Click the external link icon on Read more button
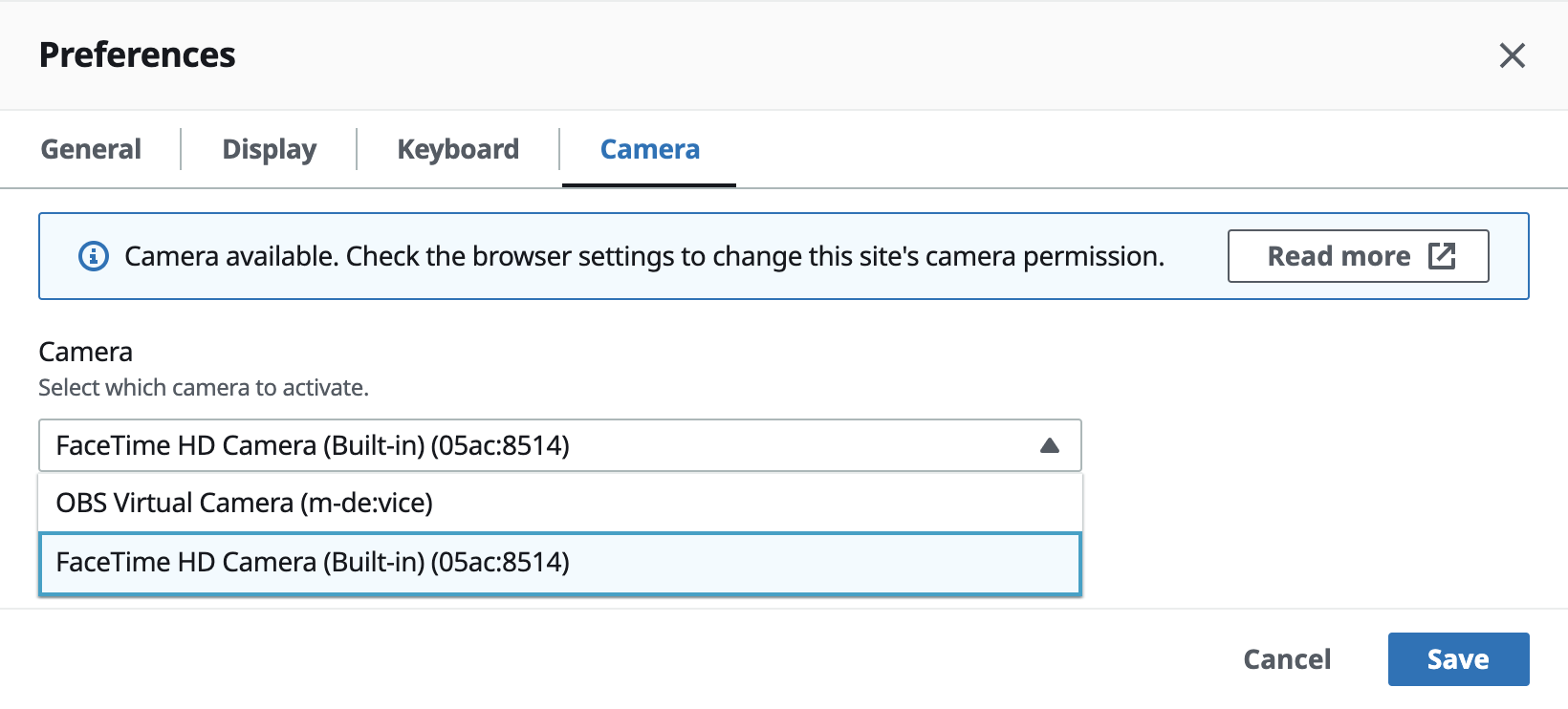The width and height of the screenshot is (1568, 709). [x=1442, y=255]
